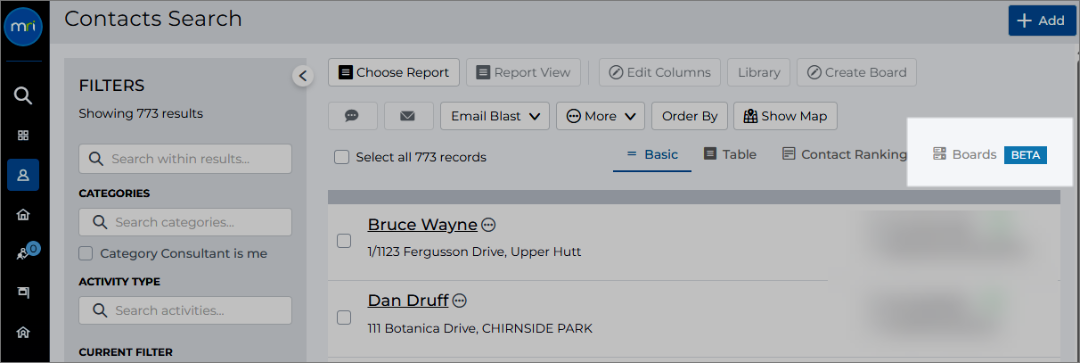Click the SMS speech bubble button
This screenshot has width=1080, height=363.
[x=353, y=116]
